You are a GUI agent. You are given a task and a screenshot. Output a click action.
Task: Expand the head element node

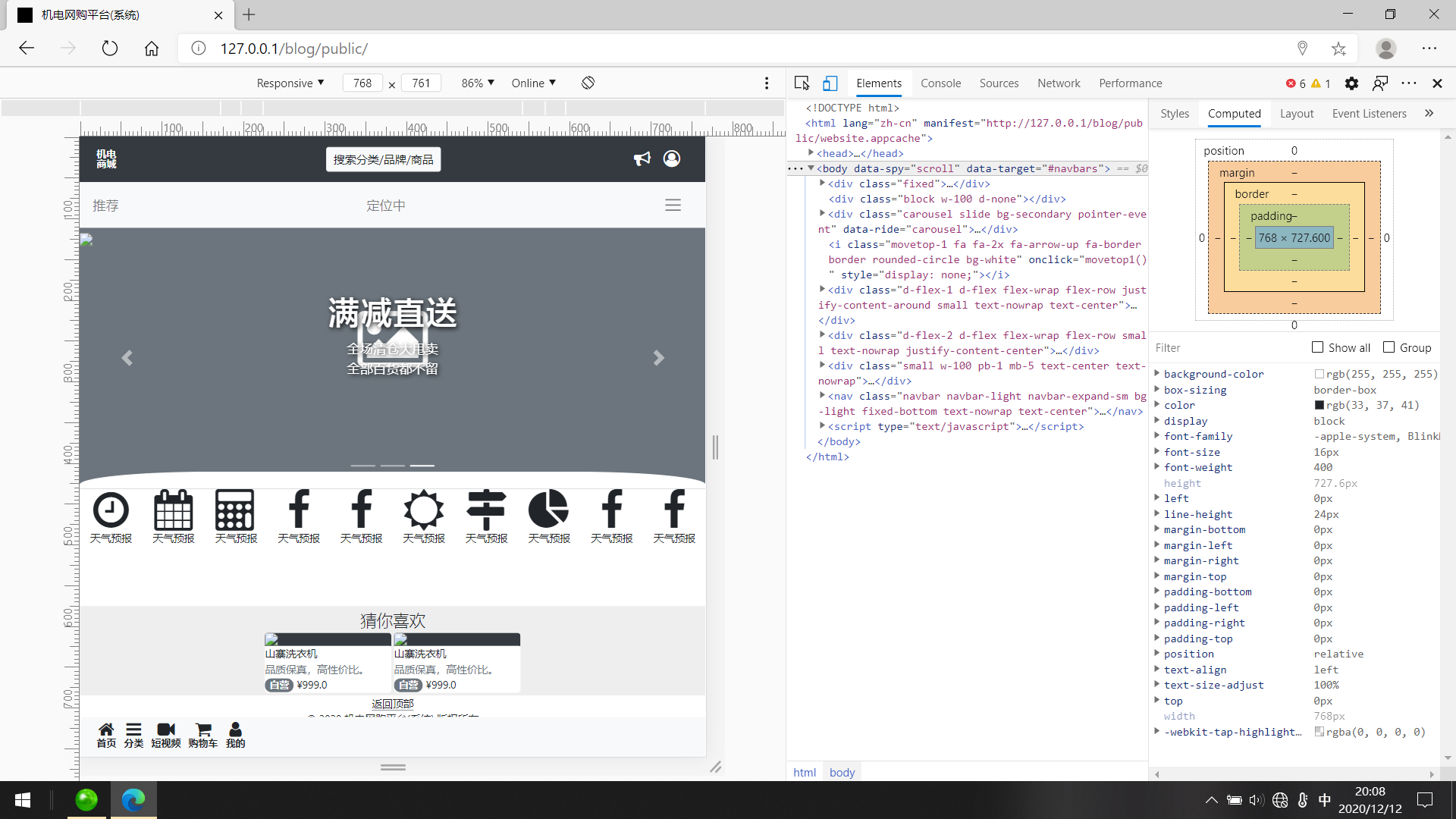(811, 153)
